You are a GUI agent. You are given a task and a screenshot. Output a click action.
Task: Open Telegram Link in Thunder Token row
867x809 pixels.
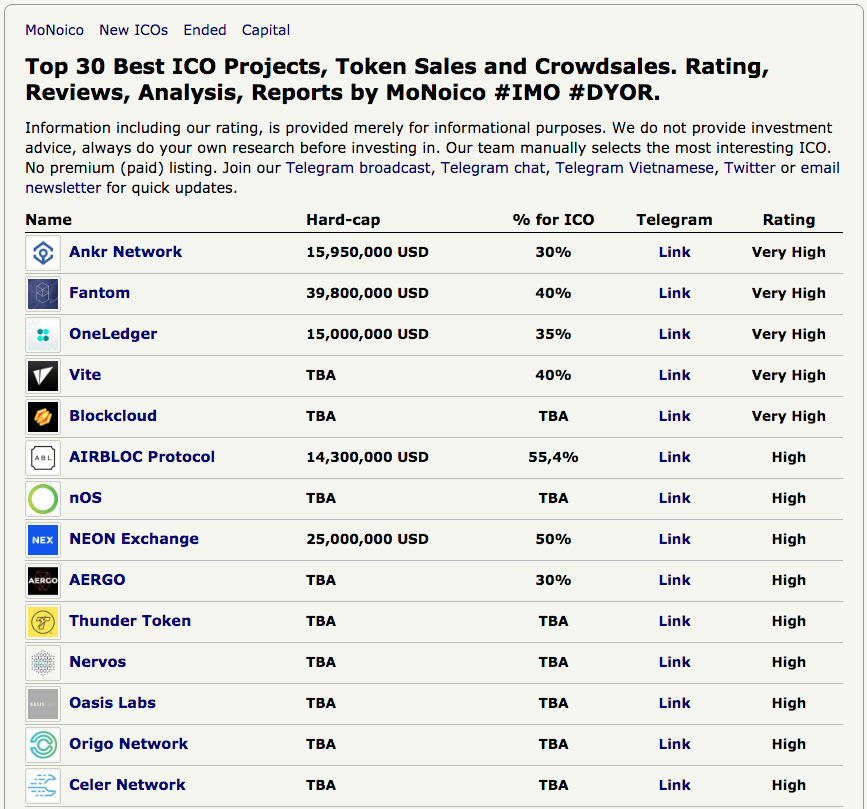point(675,621)
